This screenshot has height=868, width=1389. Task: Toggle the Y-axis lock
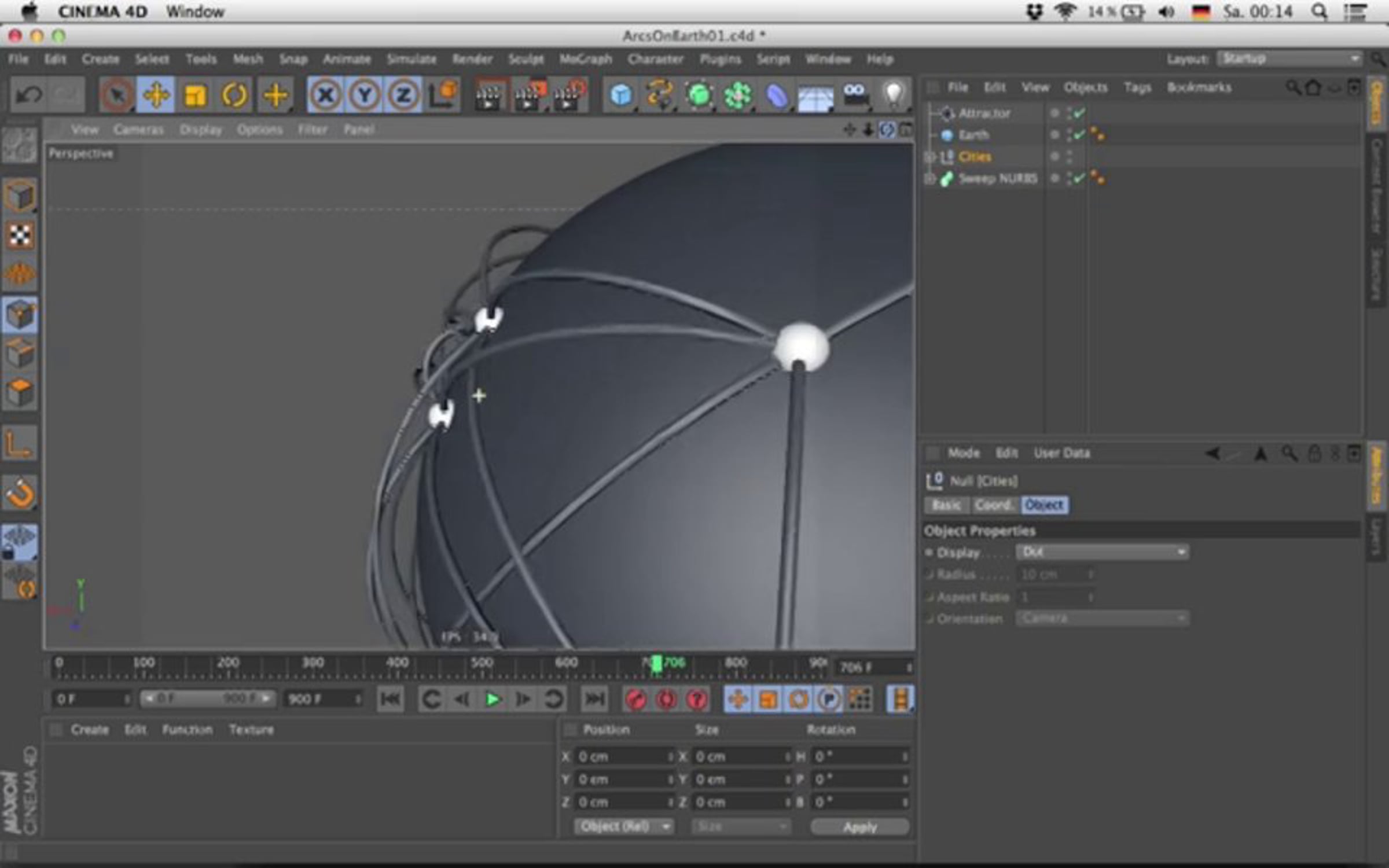click(365, 95)
